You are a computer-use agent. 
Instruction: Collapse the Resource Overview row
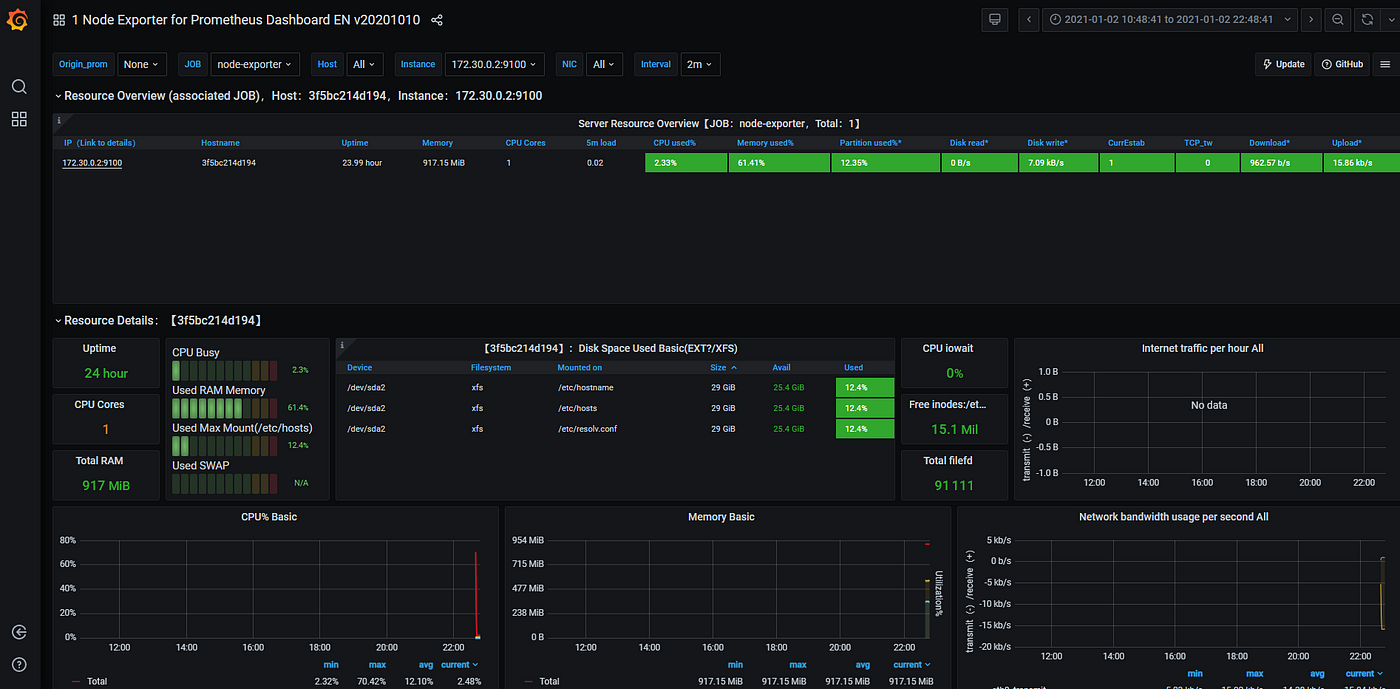pos(298,96)
